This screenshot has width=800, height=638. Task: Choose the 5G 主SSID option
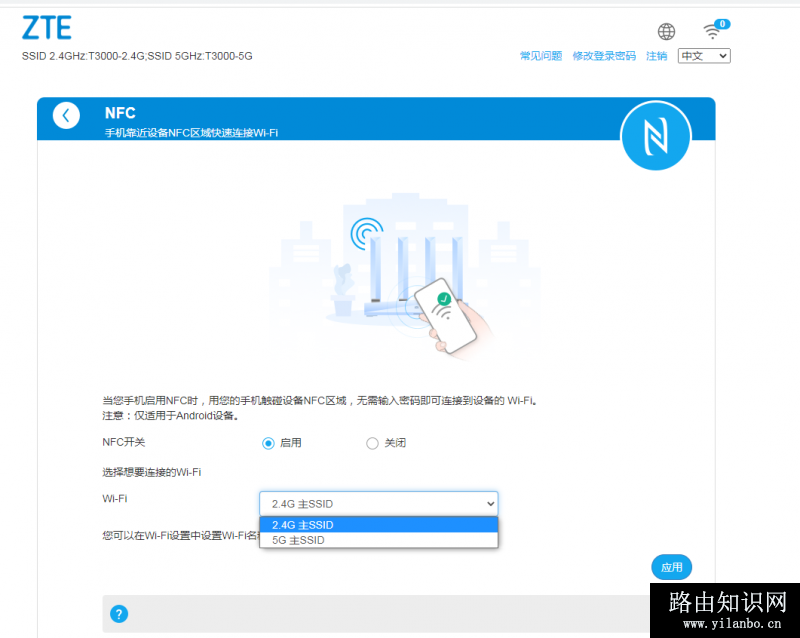coord(379,540)
